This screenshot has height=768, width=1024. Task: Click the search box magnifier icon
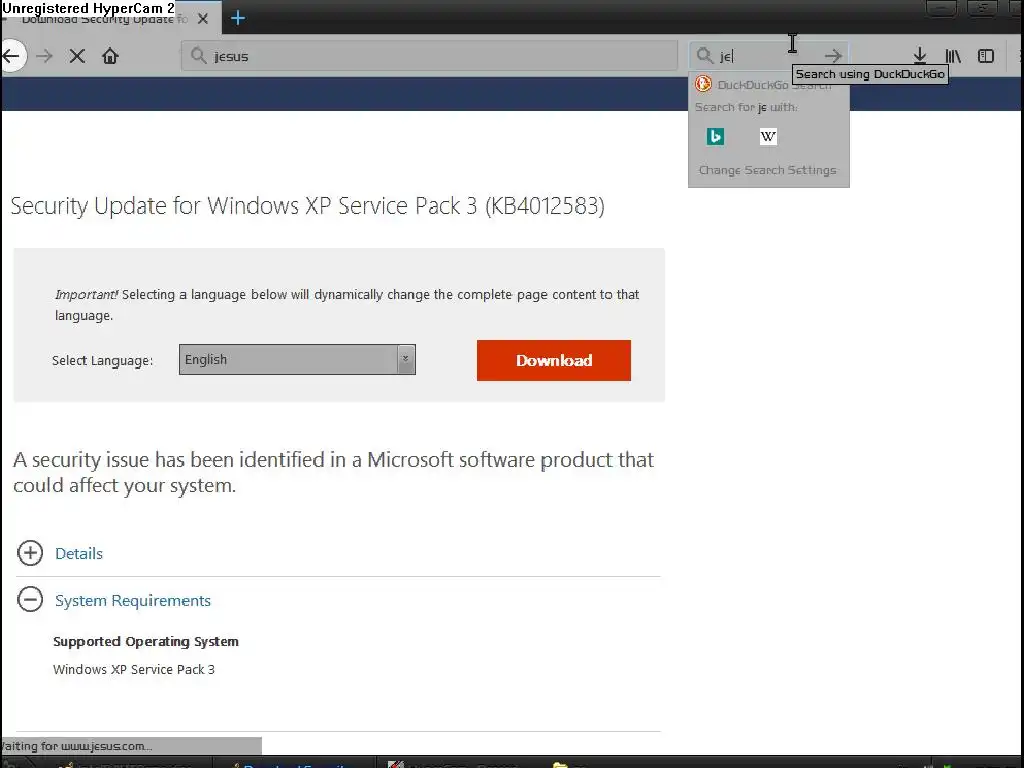click(x=704, y=56)
